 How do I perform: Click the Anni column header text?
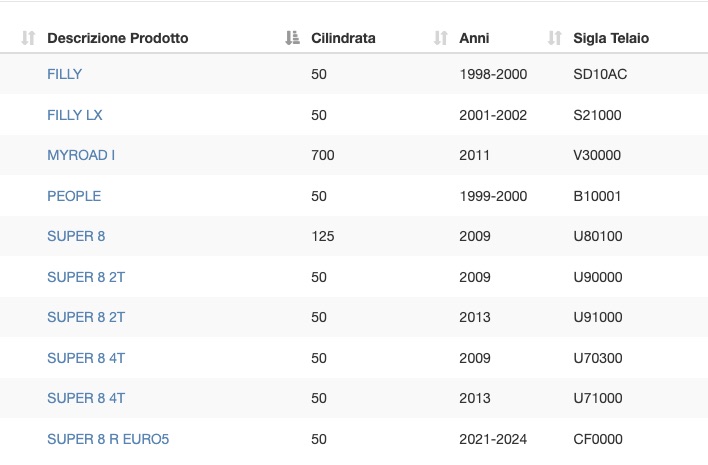click(x=474, y=38)
